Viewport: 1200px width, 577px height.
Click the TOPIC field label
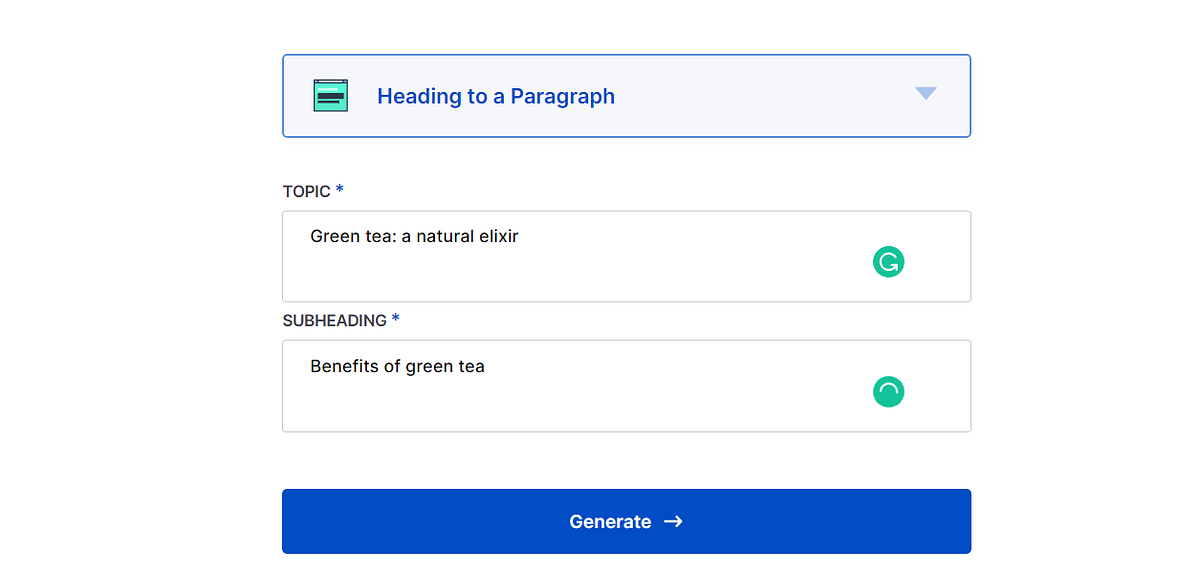point(307,191)
